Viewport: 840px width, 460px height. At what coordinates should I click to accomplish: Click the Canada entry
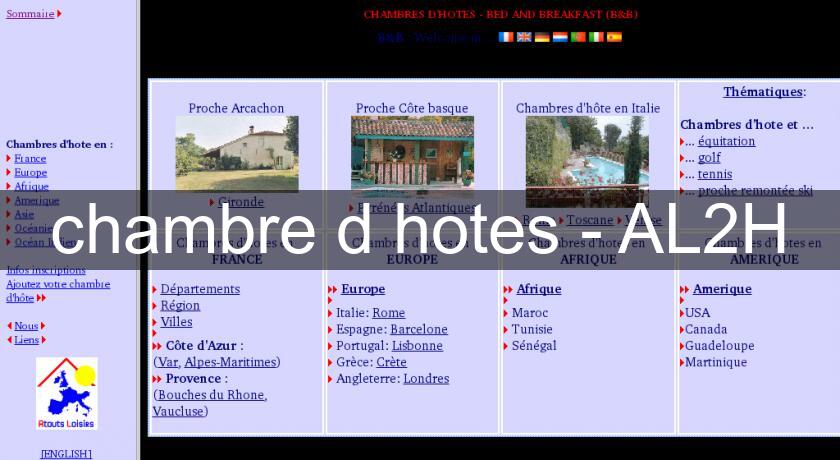(706, 329)
